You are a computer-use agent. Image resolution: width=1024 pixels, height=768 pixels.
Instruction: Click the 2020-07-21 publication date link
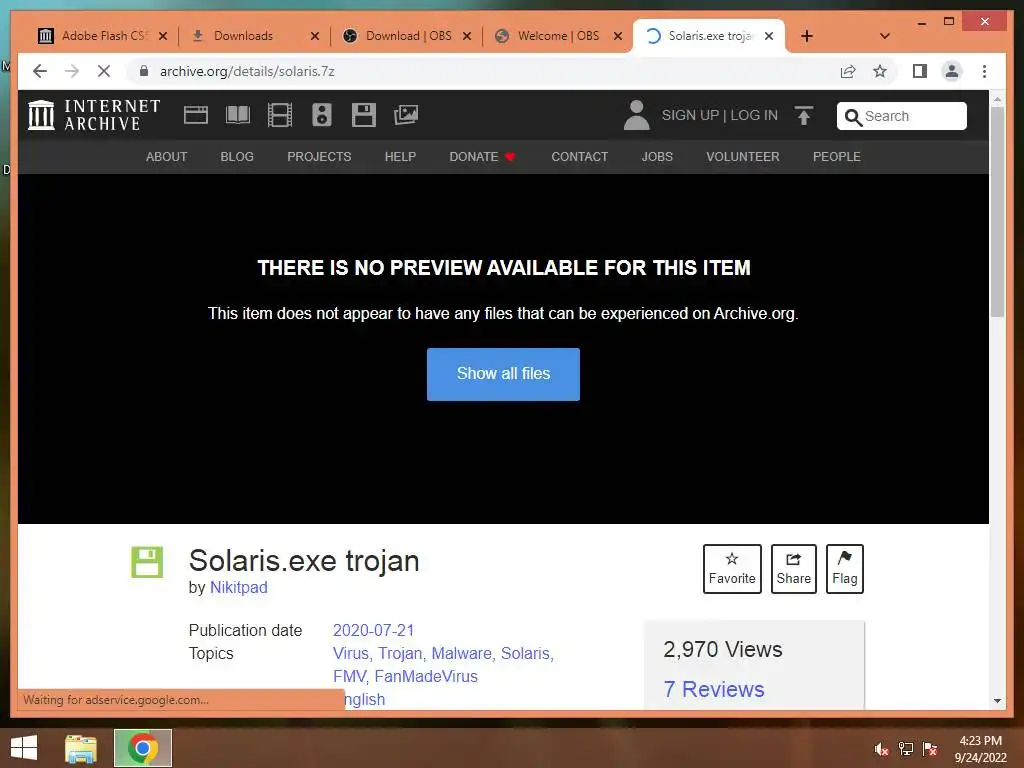pyautogui.click(x=374, y=630)
